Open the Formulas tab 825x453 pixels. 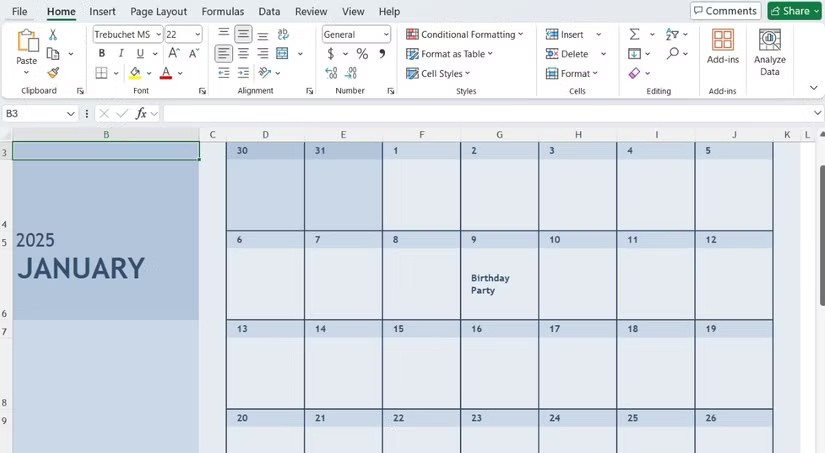point(222,11)
